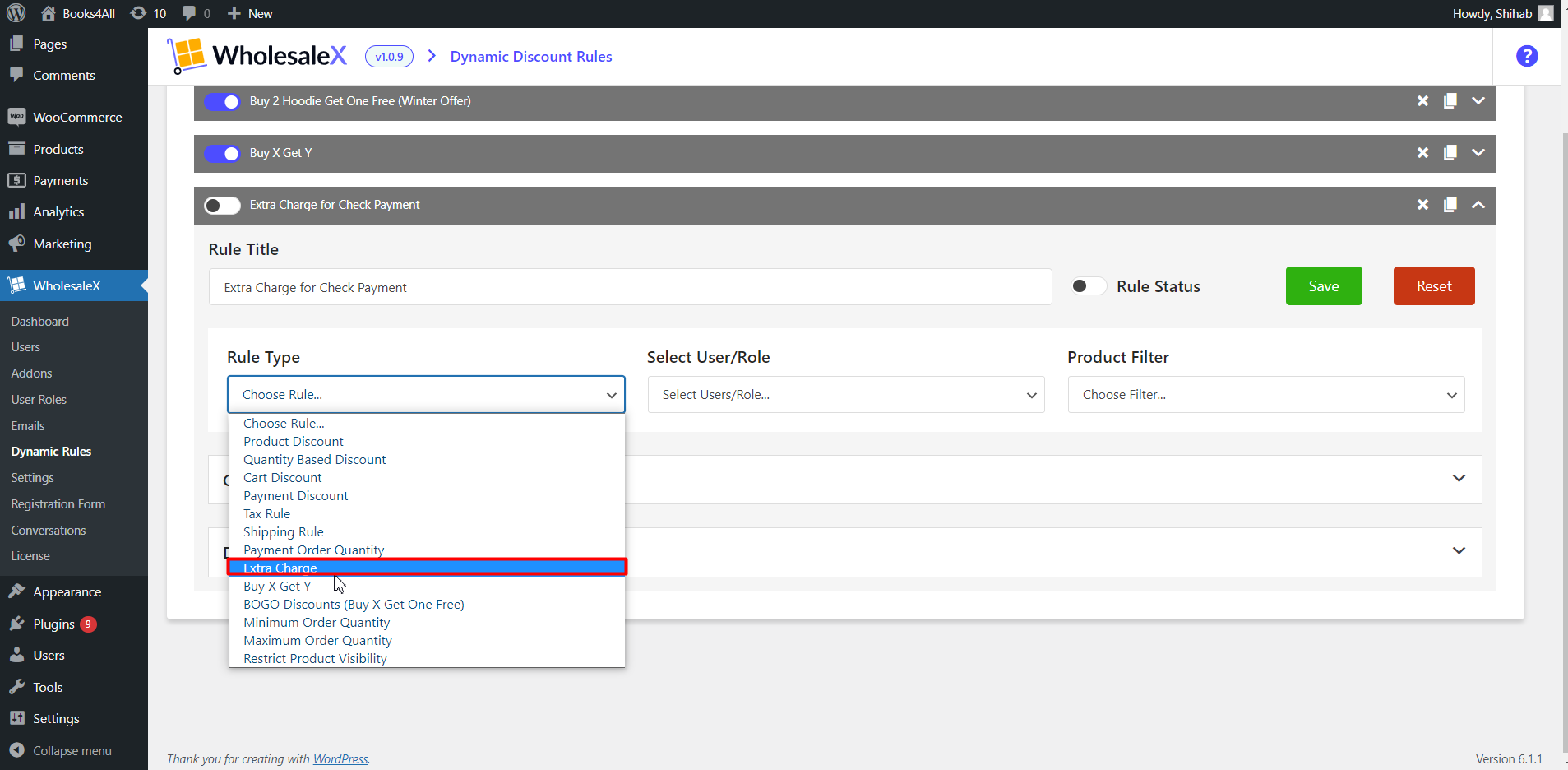Choose Restrict Product Visibility option
The image size is (1568, 770).
coord(427,659)
